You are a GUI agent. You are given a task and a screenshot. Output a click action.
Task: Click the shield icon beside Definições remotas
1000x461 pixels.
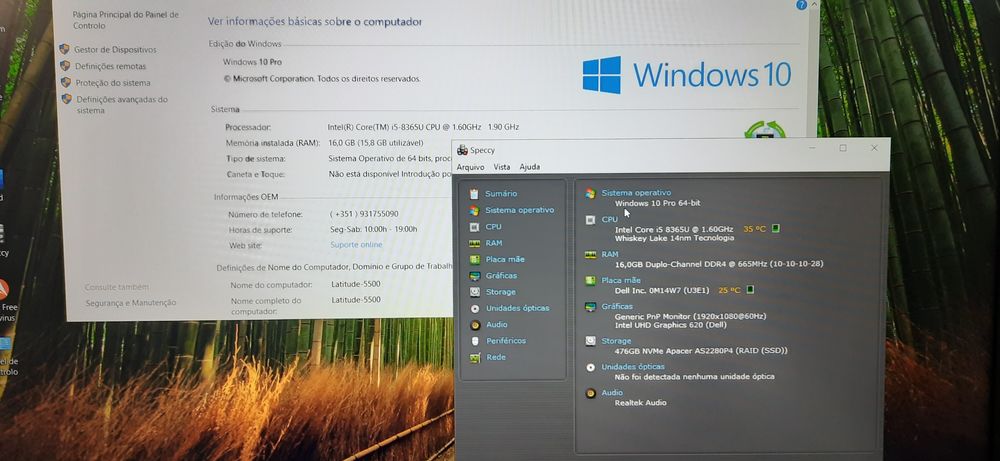64,66
